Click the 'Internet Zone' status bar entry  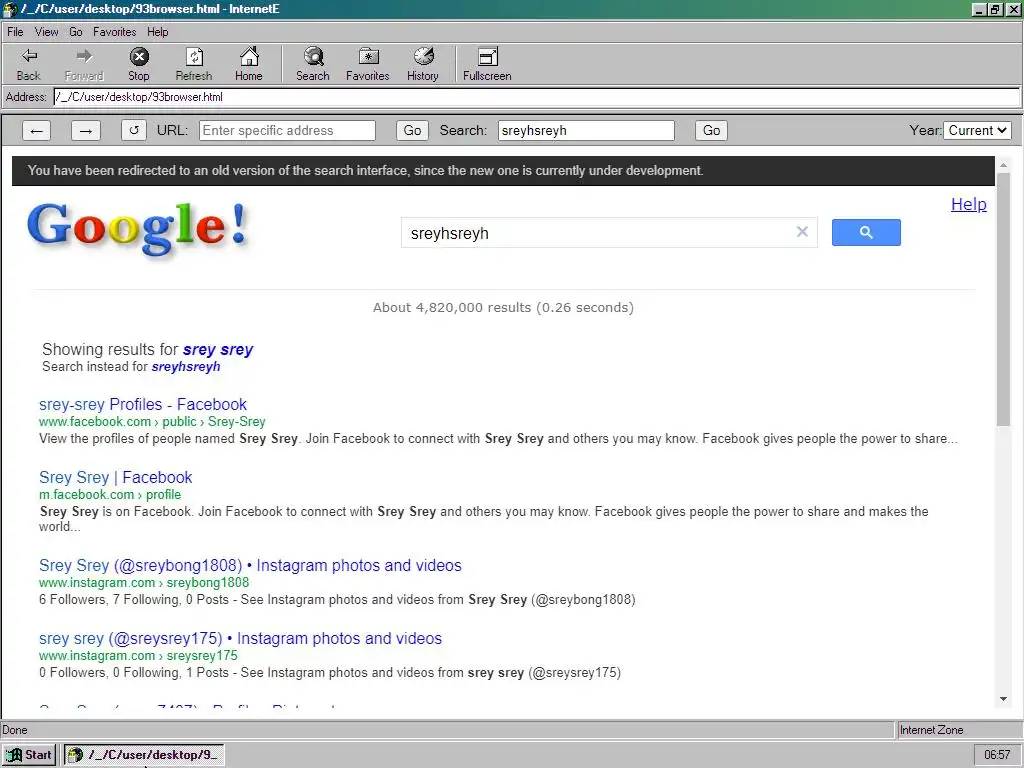(931, 730)
